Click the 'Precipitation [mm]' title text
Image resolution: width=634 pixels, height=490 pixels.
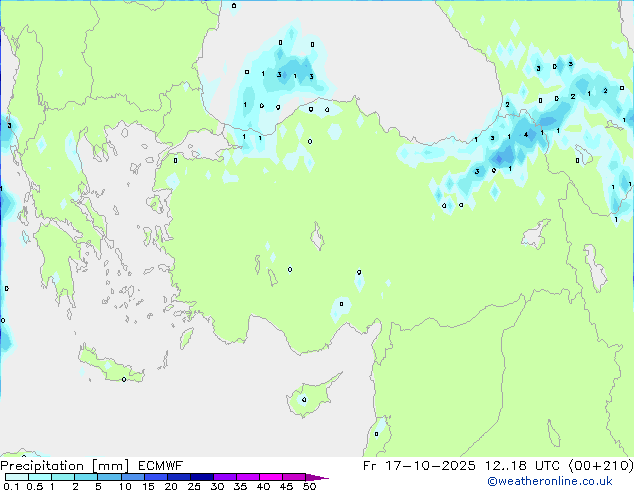(x=64, y=466)
